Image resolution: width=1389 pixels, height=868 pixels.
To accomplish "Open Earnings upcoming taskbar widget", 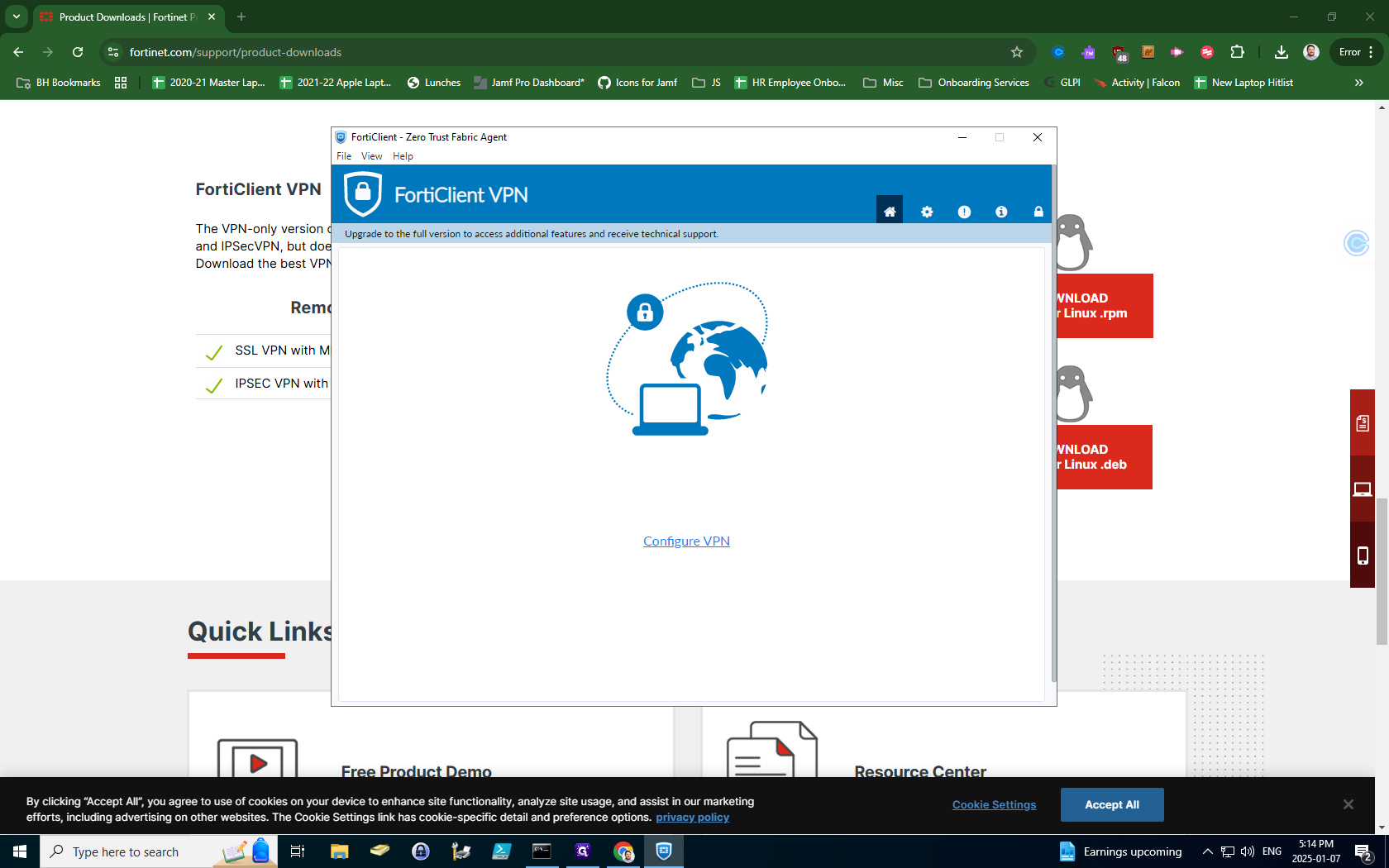I will tap(1120, 851).
